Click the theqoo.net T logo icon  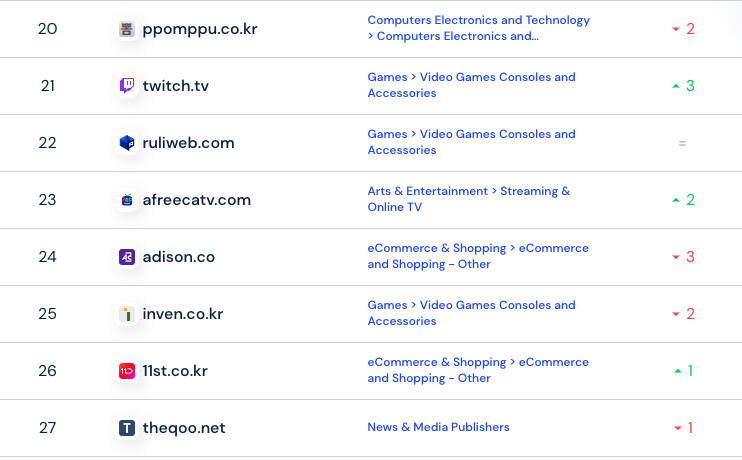[127, 428]
